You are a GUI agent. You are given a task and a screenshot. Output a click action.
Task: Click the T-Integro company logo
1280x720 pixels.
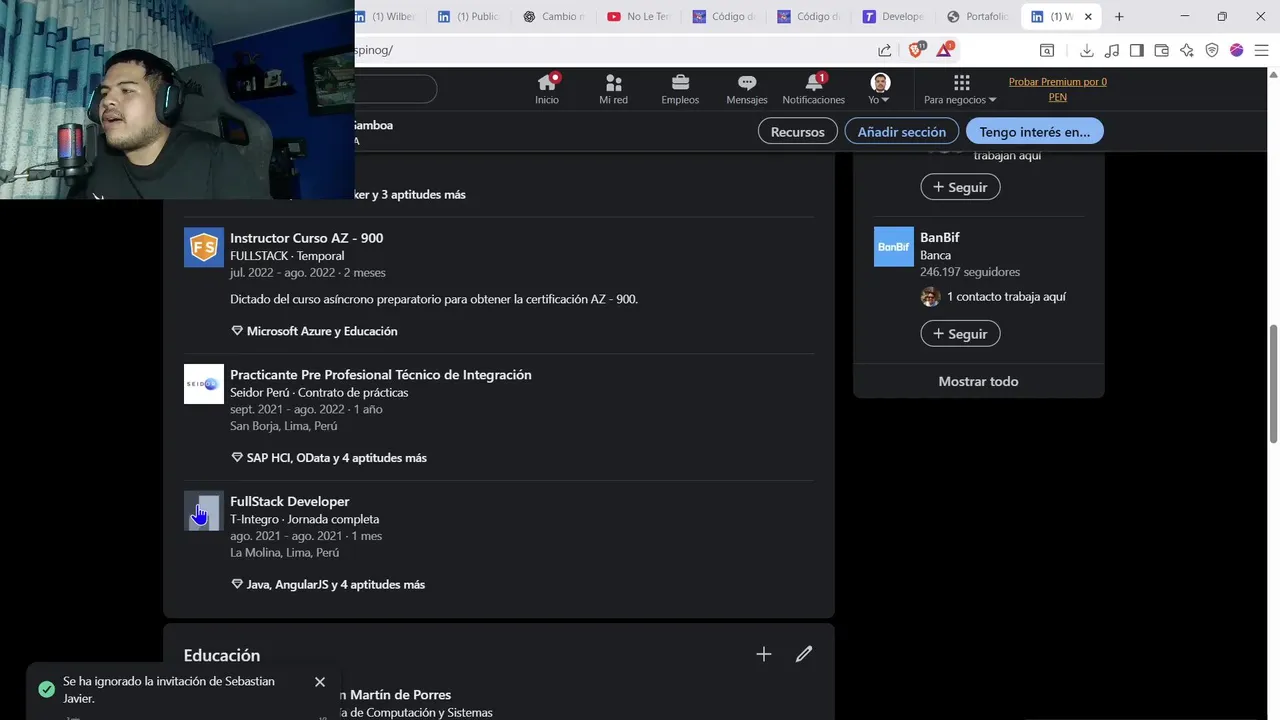(x=204, y=511)
